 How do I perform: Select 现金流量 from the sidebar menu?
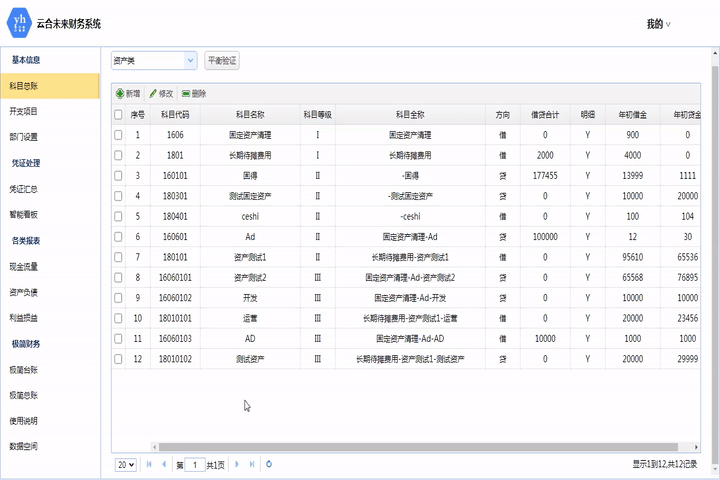[24, 266]
